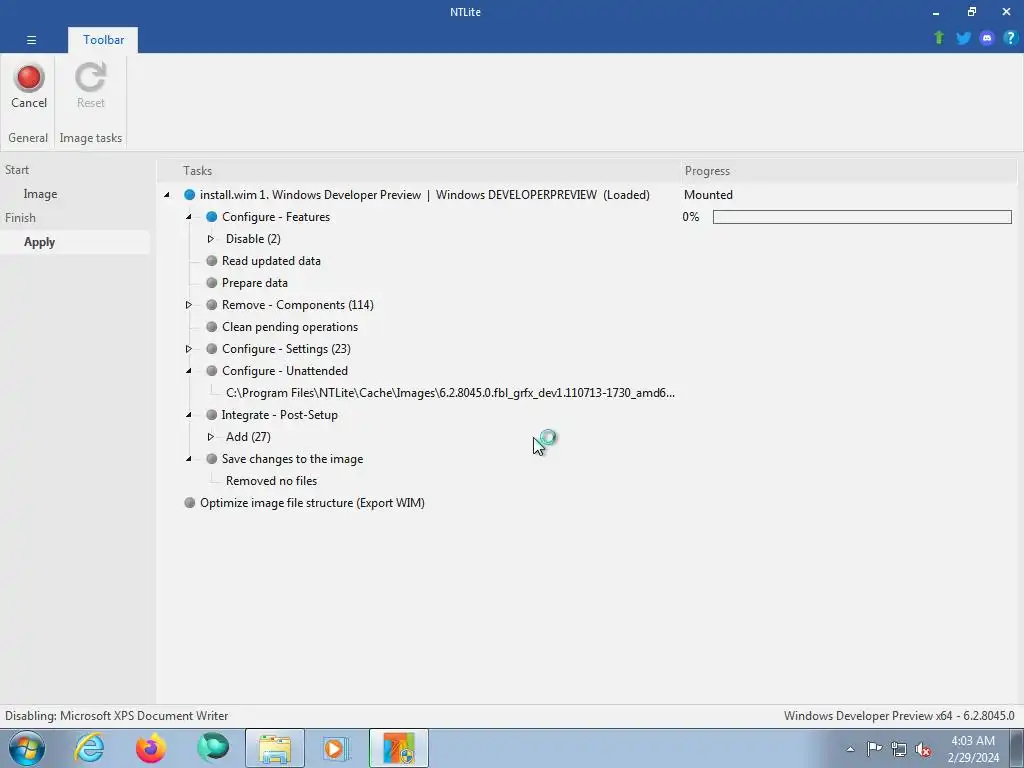Screen dimensions: 1024x768
Task: Select Optimize image file structure row
Action: click(x=312, y=503)
